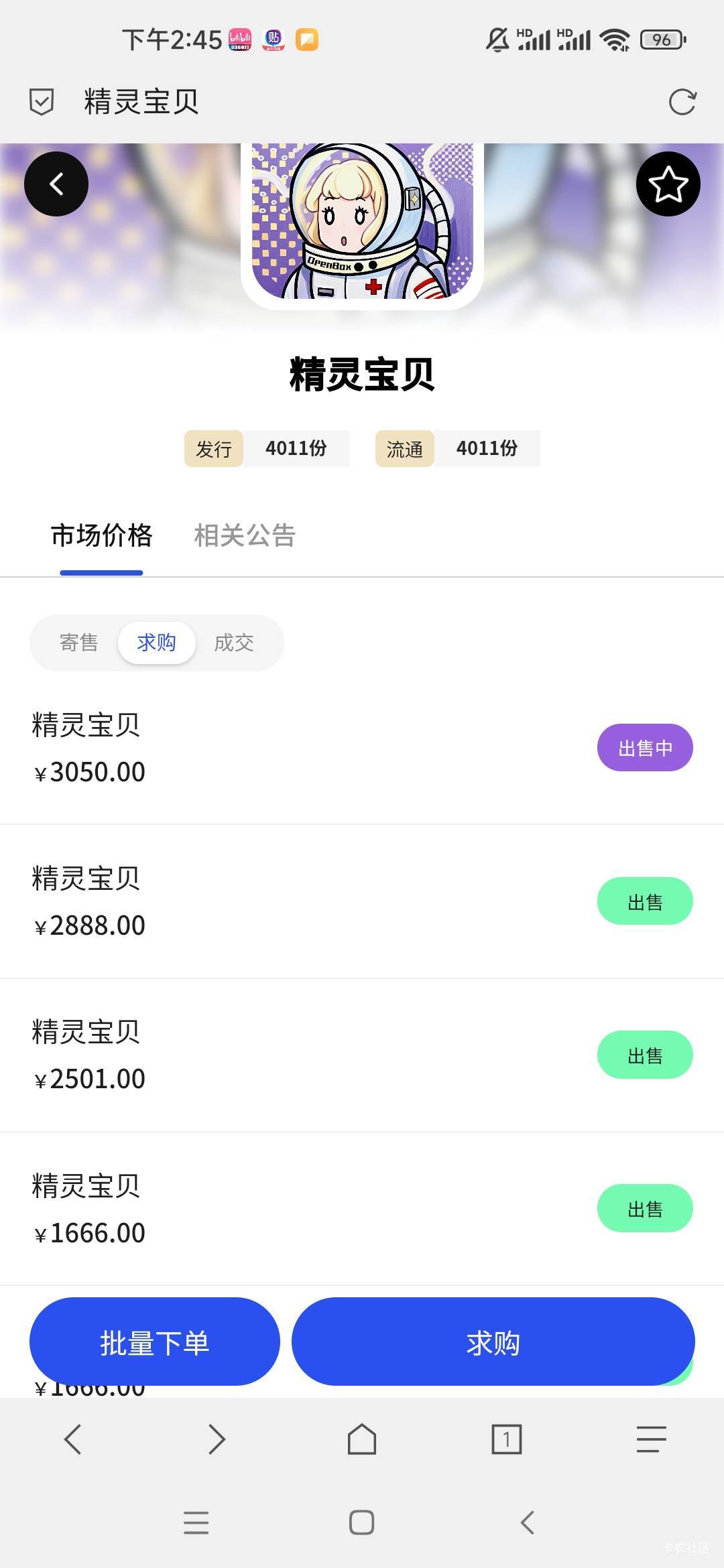Favorite the item with the star icon
The image size is (724, 1568).
point(668,184)
